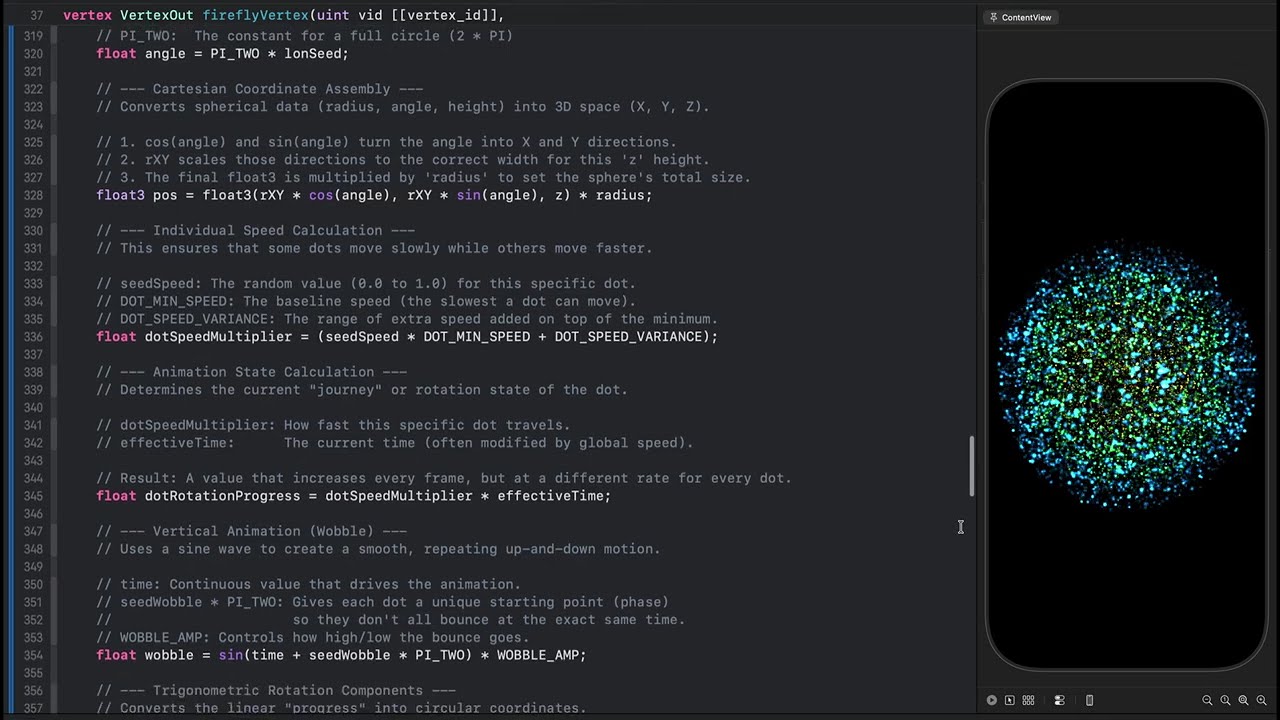Click 'WOBBLE_AMP' constant on line 354
The height and width of the screenshot is (720, 1280).
point(538,655)
